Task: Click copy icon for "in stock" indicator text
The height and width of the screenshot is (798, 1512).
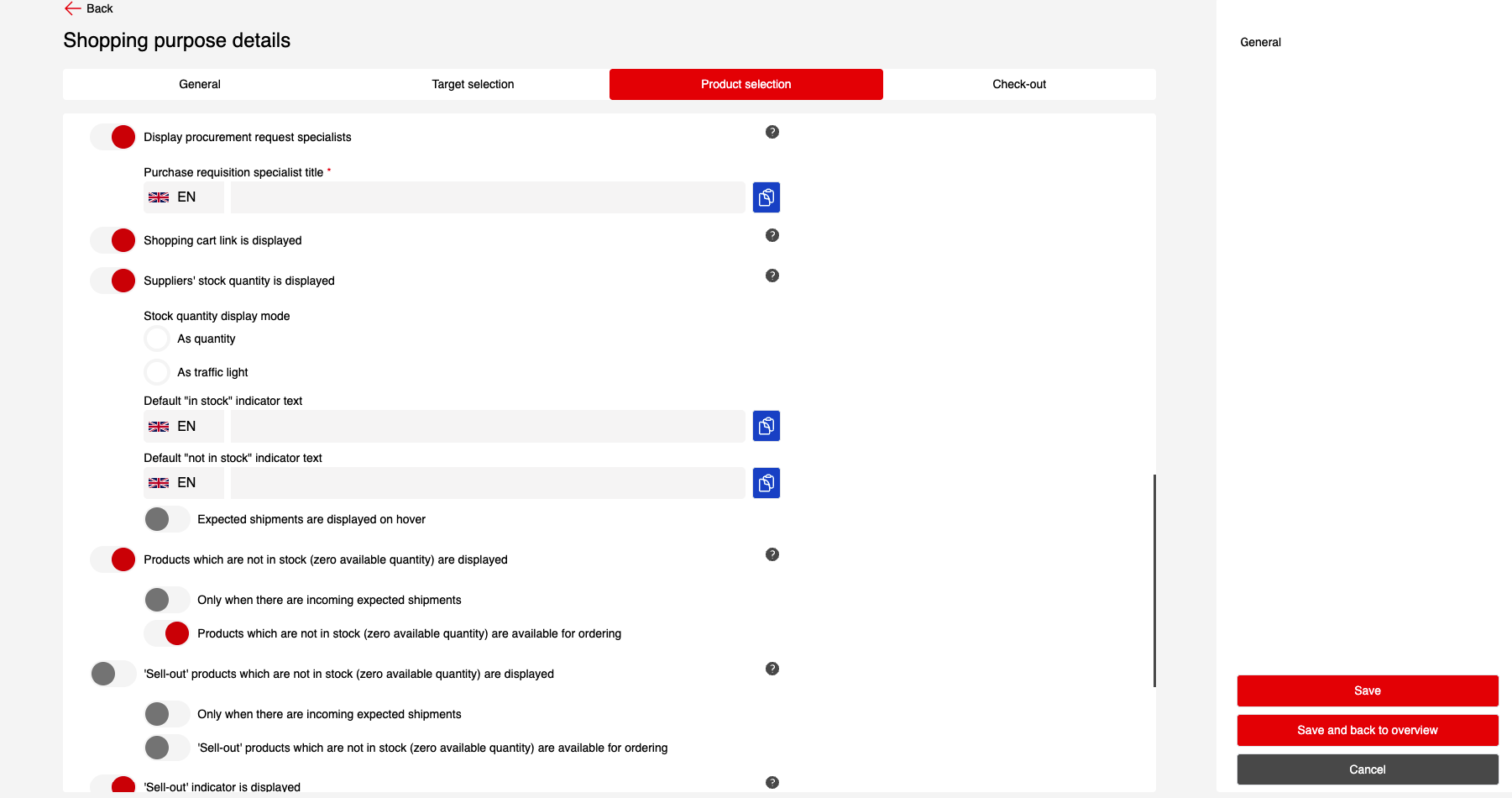Action: coord(766,426)
